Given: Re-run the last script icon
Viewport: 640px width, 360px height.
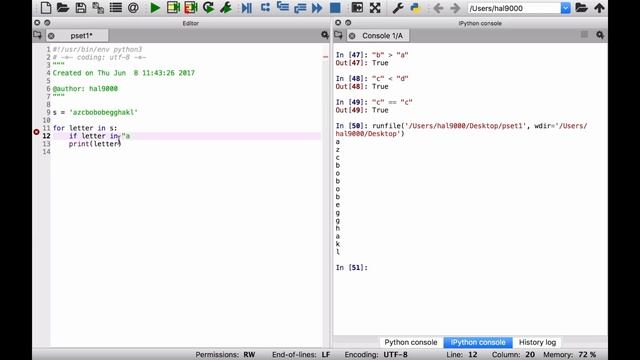Looking at the screenshot, I should (208, 8).
